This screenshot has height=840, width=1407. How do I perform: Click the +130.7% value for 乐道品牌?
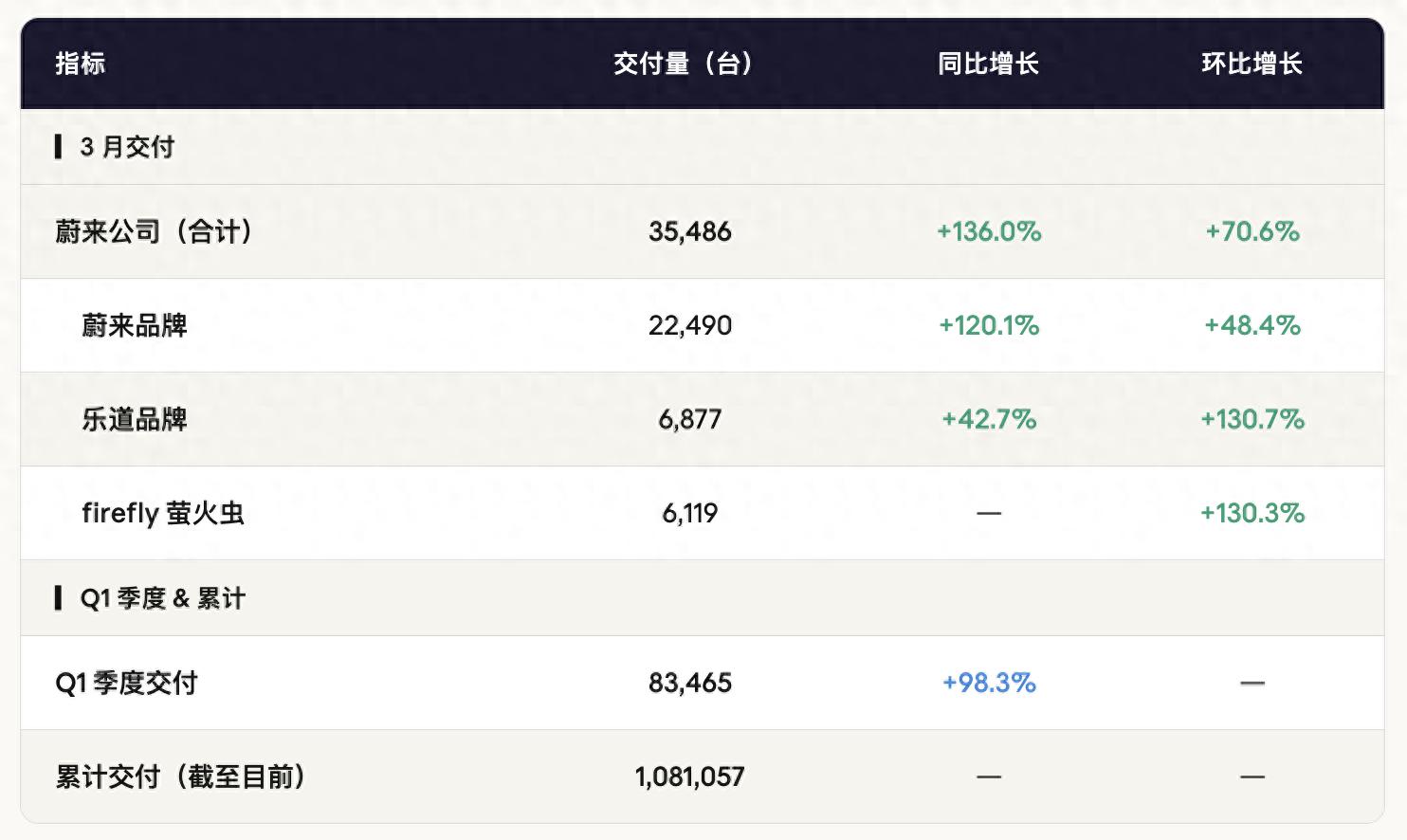[1252, 419]
